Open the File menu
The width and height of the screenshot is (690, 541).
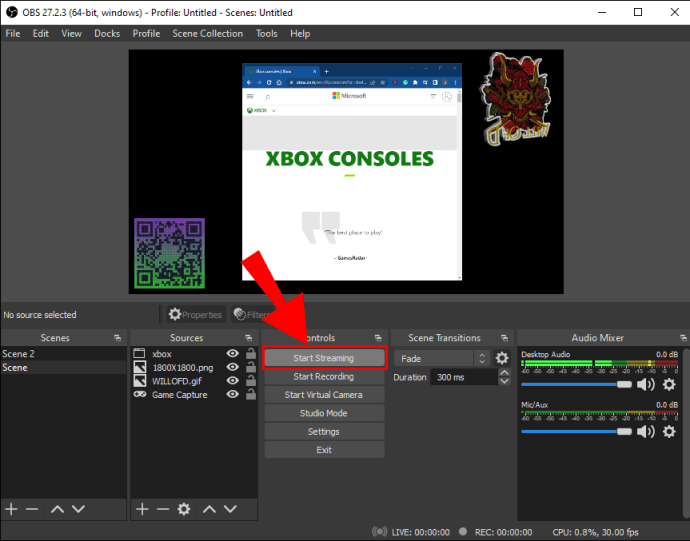pyautogui.click(x=13, y=33)
